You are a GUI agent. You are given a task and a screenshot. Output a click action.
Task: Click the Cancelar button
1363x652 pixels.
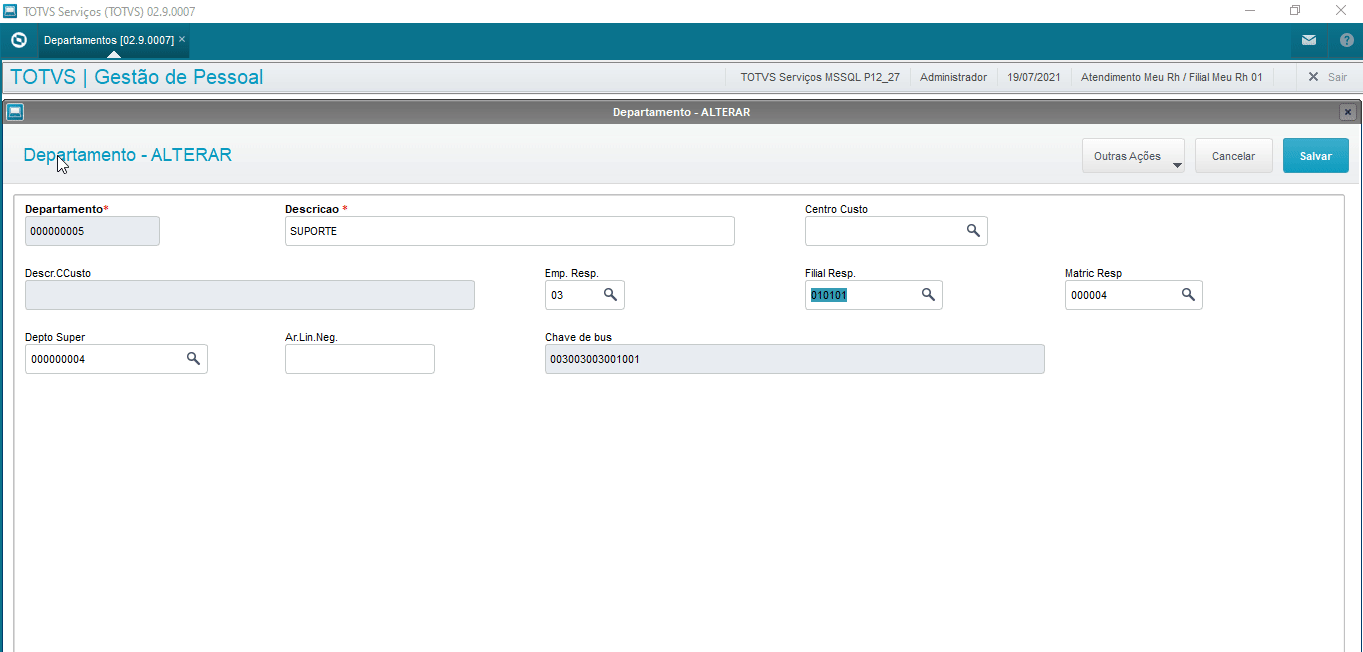tap(1233, 156)
